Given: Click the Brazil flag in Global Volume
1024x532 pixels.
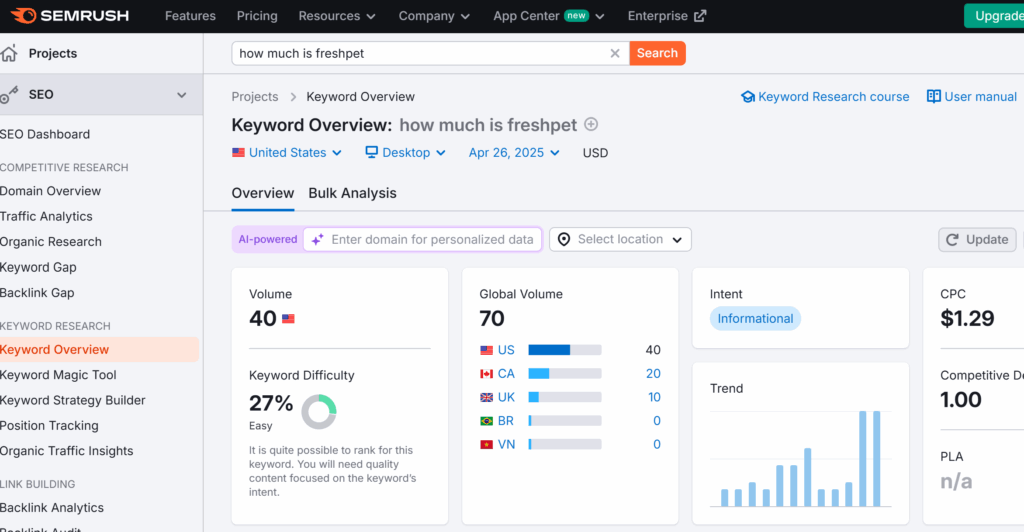Looking at the screenshot, I should click(x=487, y=421).
